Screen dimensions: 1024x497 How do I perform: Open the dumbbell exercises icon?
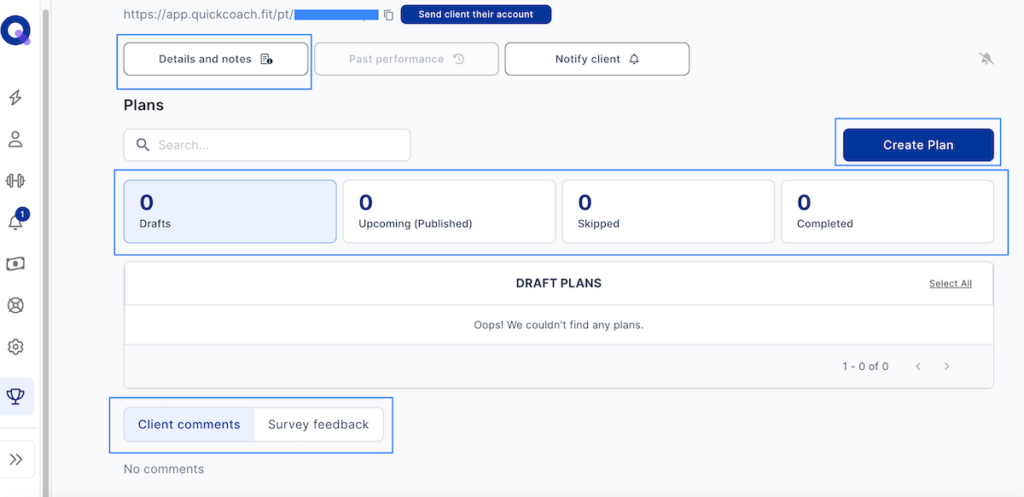tap(15, 181)
